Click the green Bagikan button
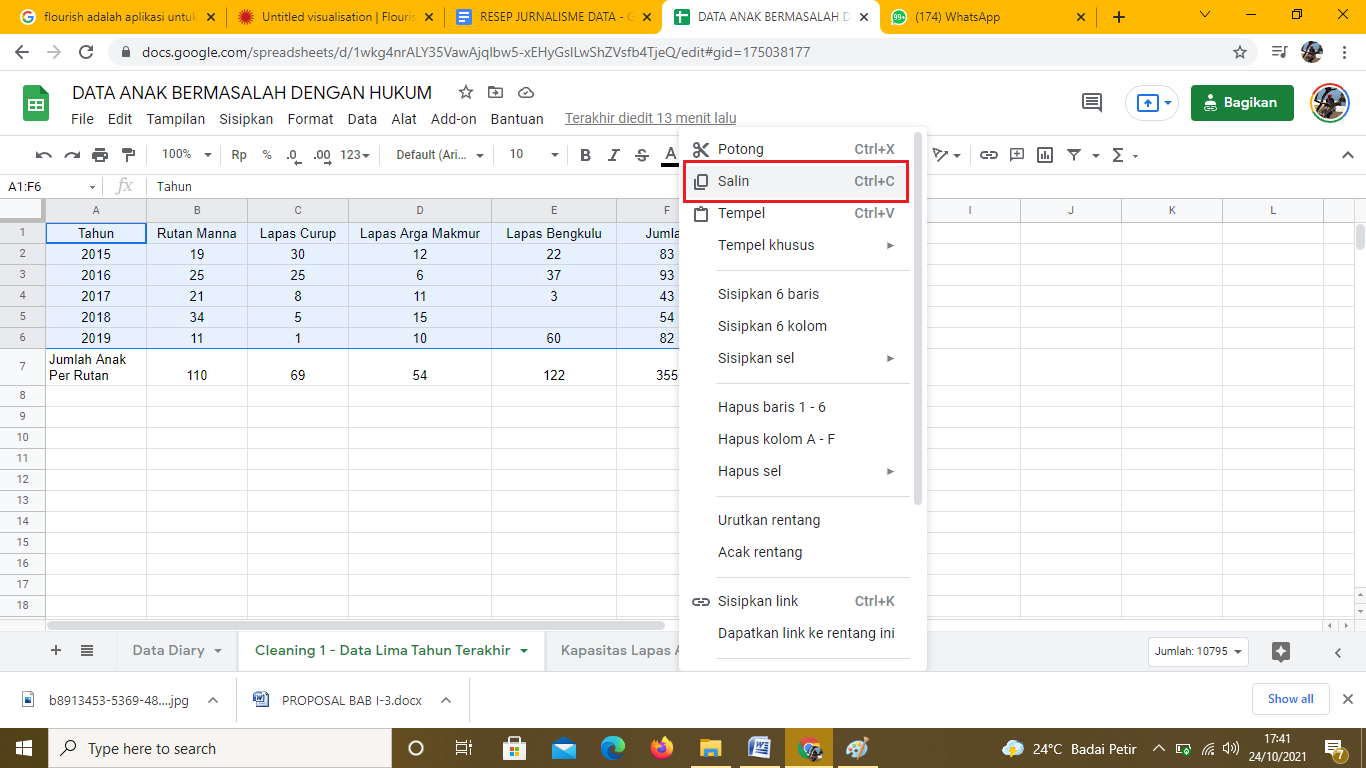Image resolution: width=1366 pixels, height=768 pixels. 1241,103
